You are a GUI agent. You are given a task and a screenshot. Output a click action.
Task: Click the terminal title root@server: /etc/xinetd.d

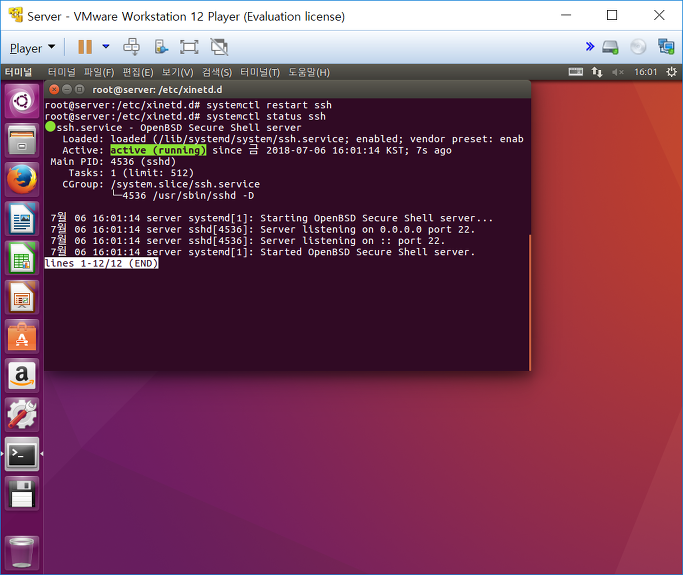pos(157,90)
